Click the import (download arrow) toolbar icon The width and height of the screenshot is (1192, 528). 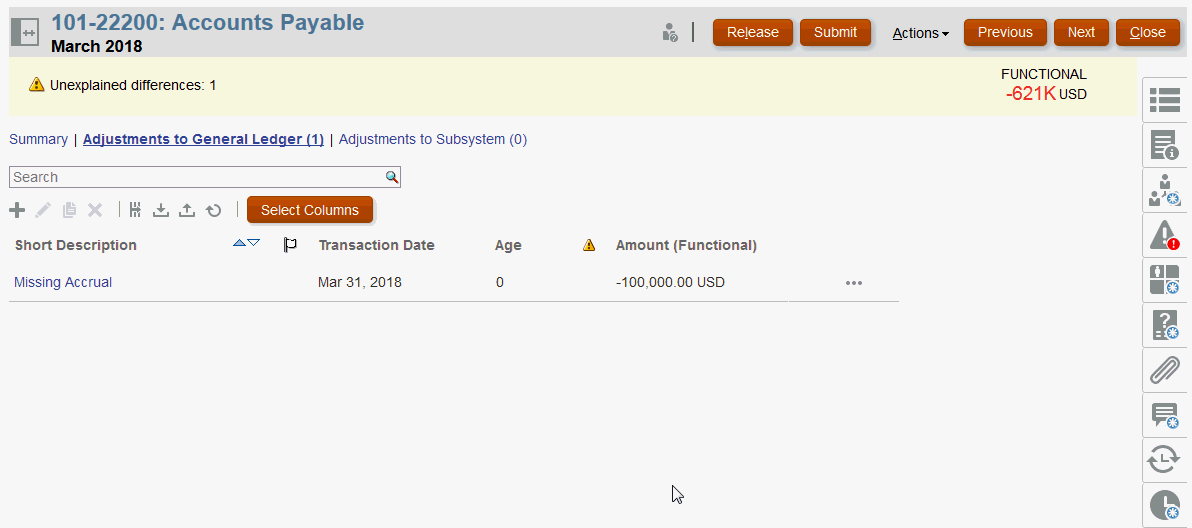(160, 210)
